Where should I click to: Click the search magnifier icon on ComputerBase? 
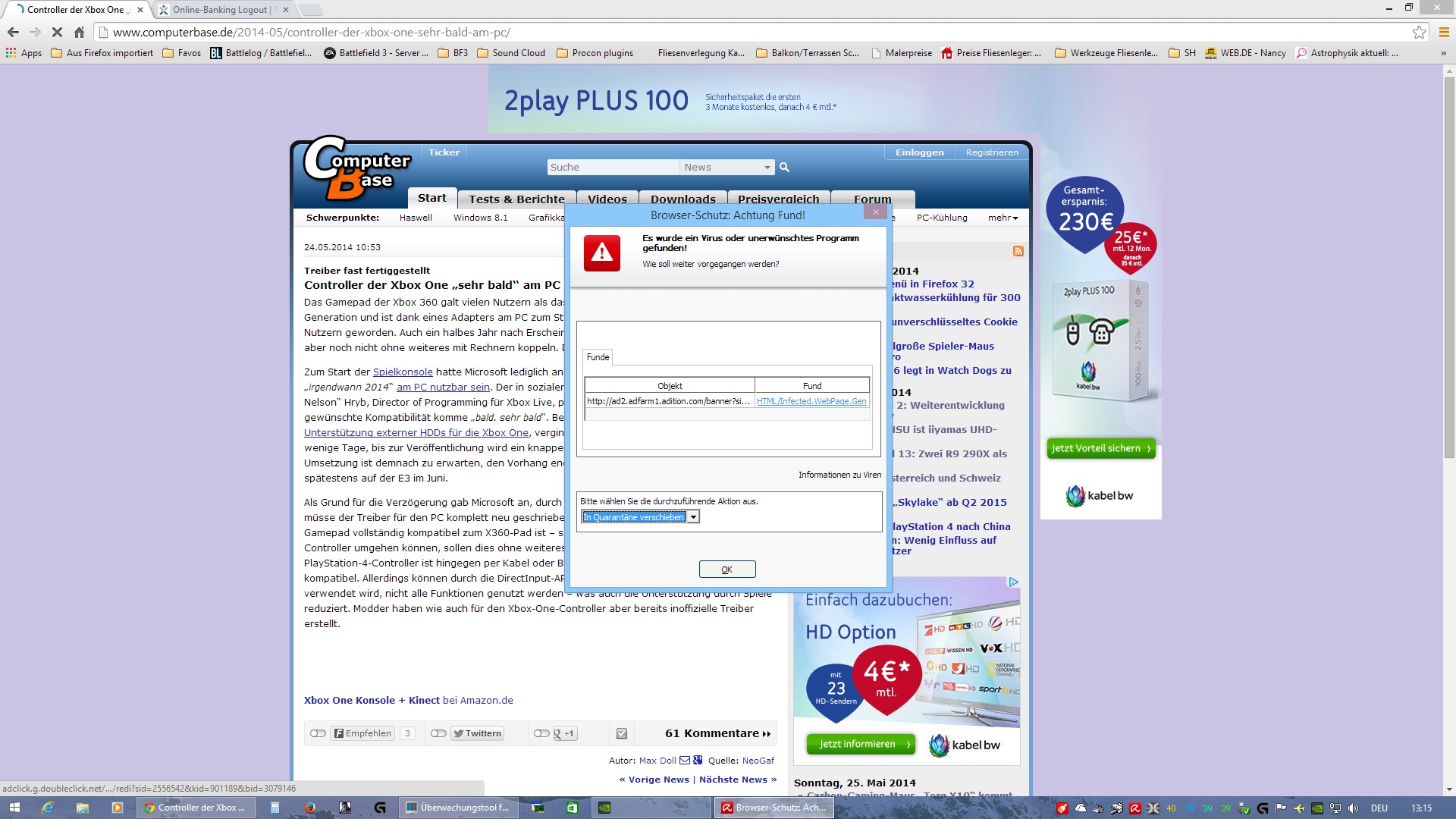point(784,168)
